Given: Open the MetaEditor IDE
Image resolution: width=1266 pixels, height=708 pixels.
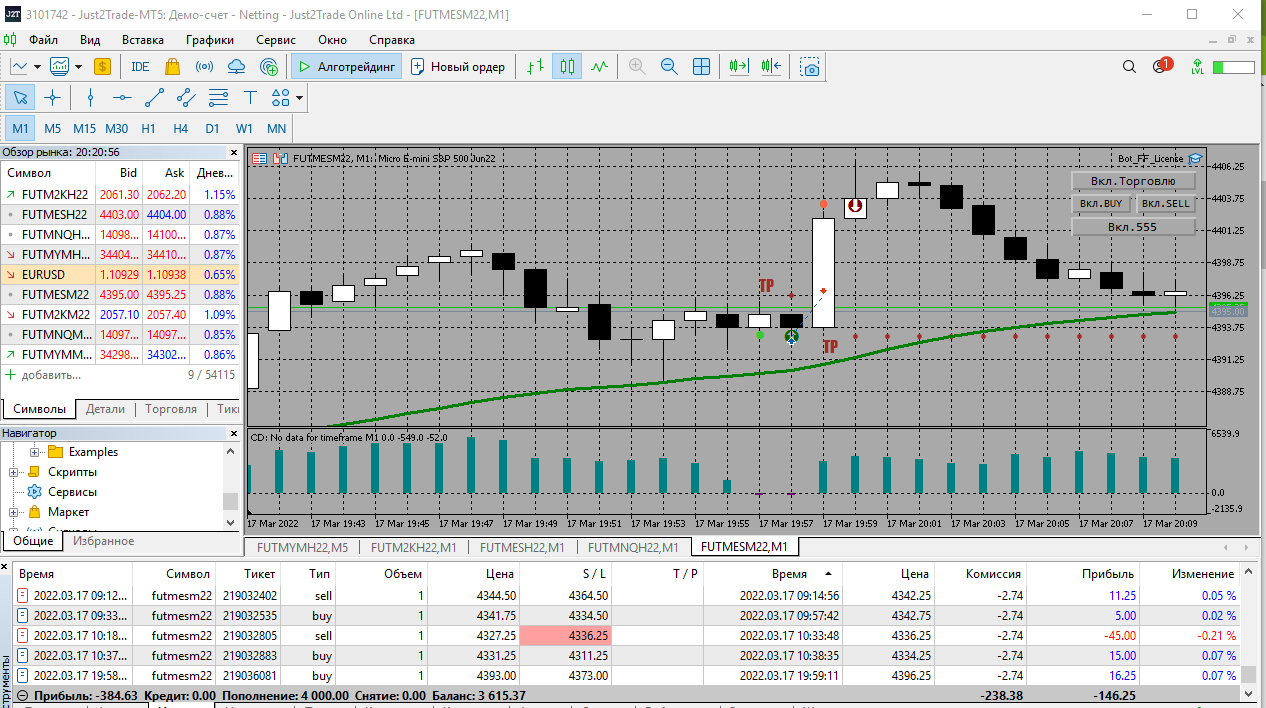Looking at the screenshot, I should (x=140, y=67).
